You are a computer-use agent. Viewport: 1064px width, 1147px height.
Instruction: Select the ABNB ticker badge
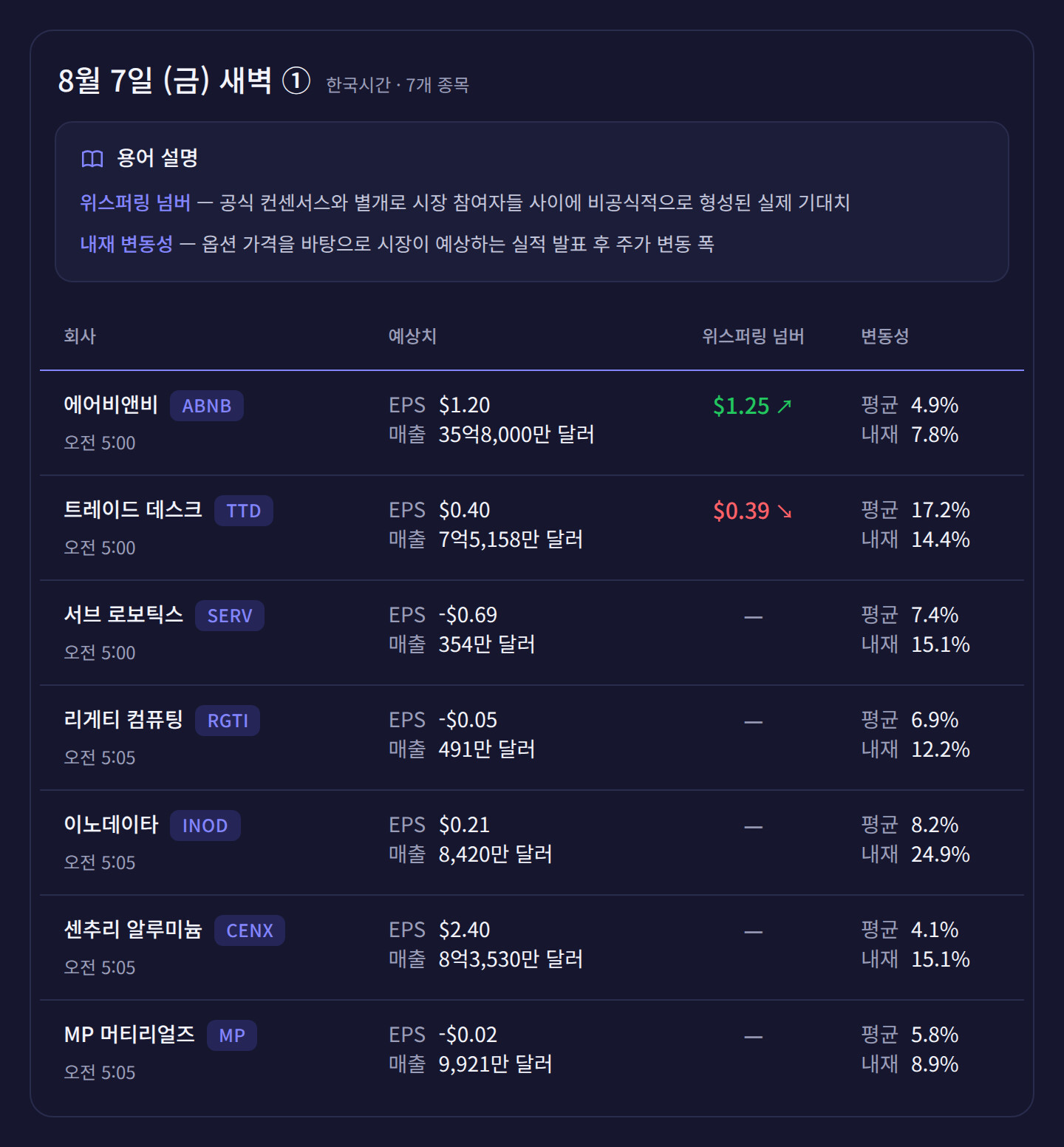click(207, 406)
